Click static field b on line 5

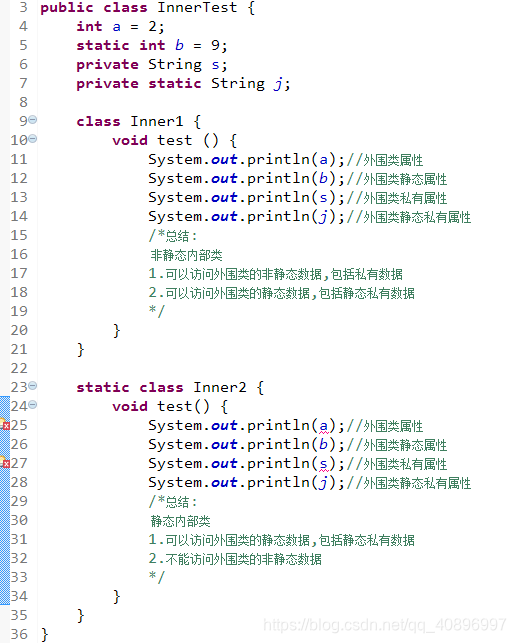pos(179,45)
